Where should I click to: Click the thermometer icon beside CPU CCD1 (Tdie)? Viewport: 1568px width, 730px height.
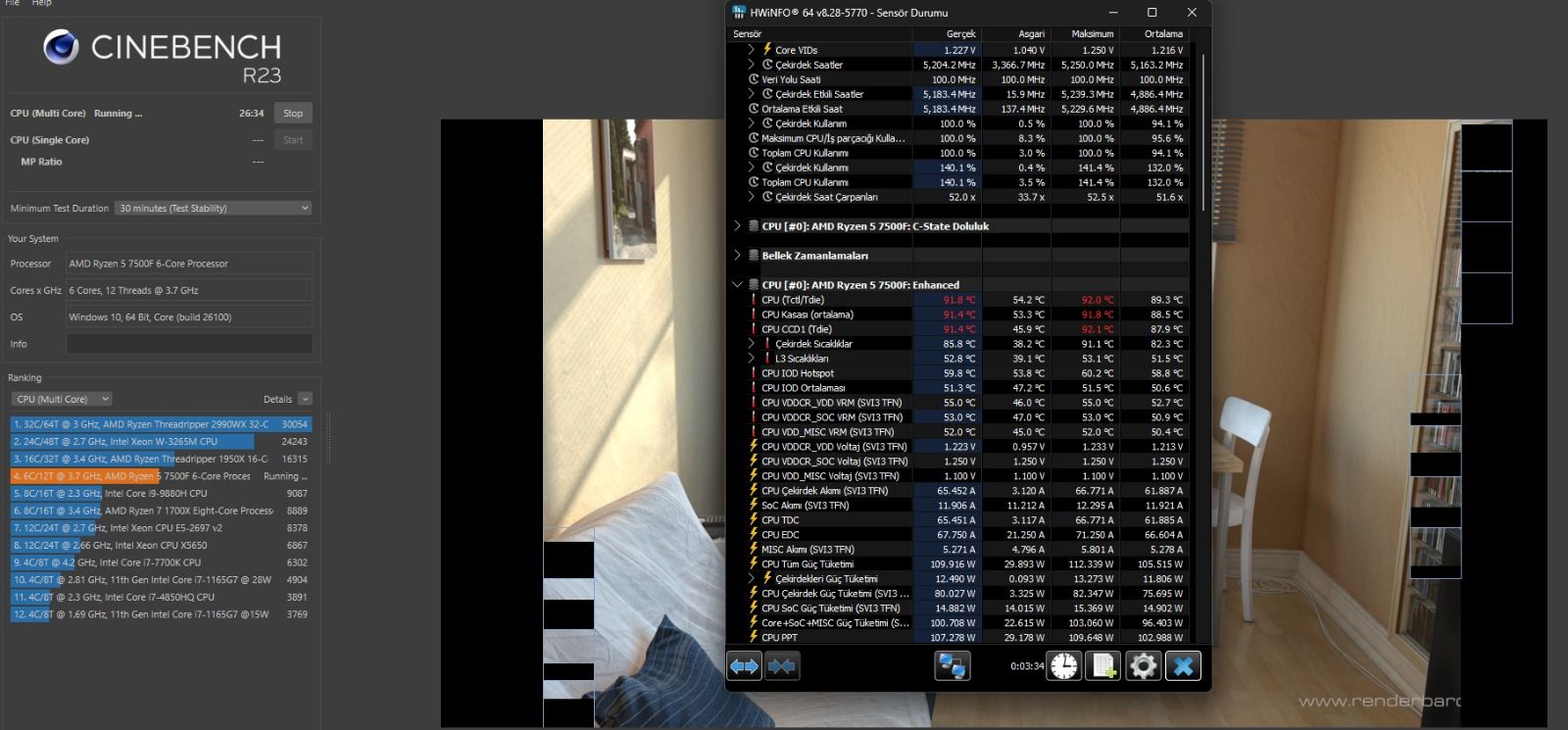pyautogui.click(x=754, y=329)
